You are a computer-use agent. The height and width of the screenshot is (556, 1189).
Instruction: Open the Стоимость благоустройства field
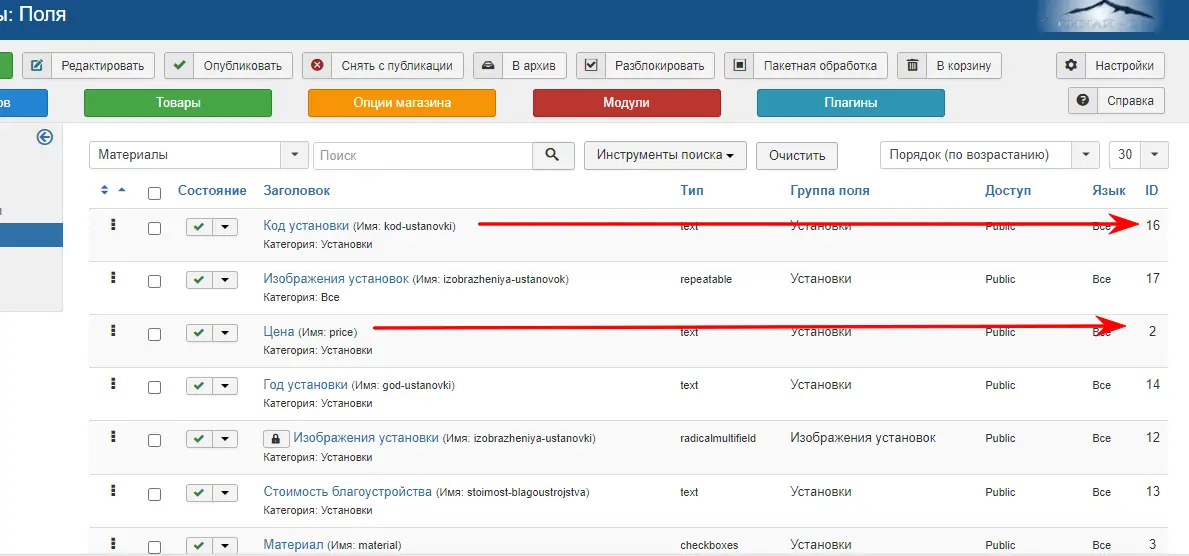click(x=347, y=492)
